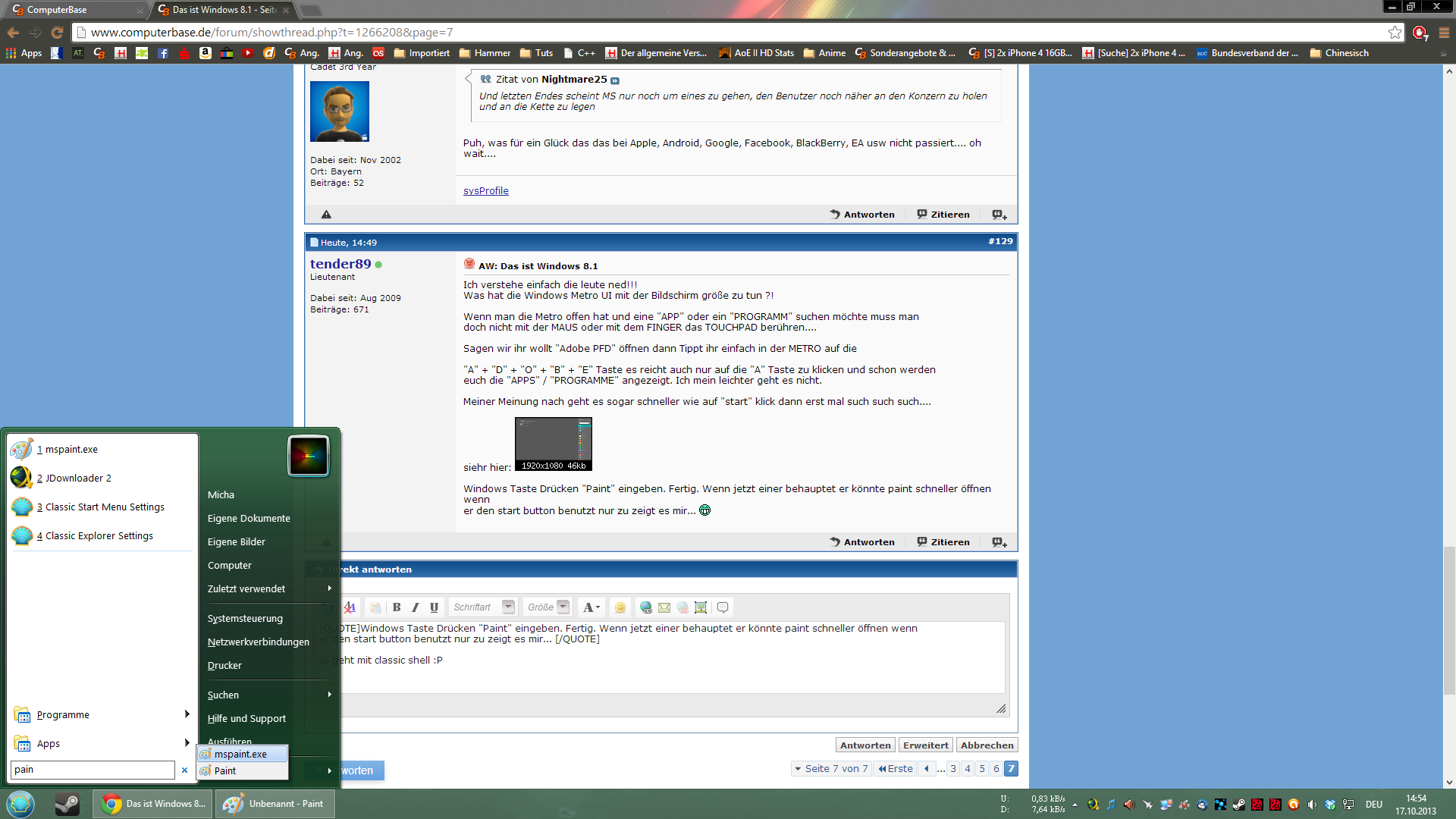The height and width of the screenshot is (819, 1456).
Task: Click the Steam icon in taskbar
Action: [x=67, y=804]
